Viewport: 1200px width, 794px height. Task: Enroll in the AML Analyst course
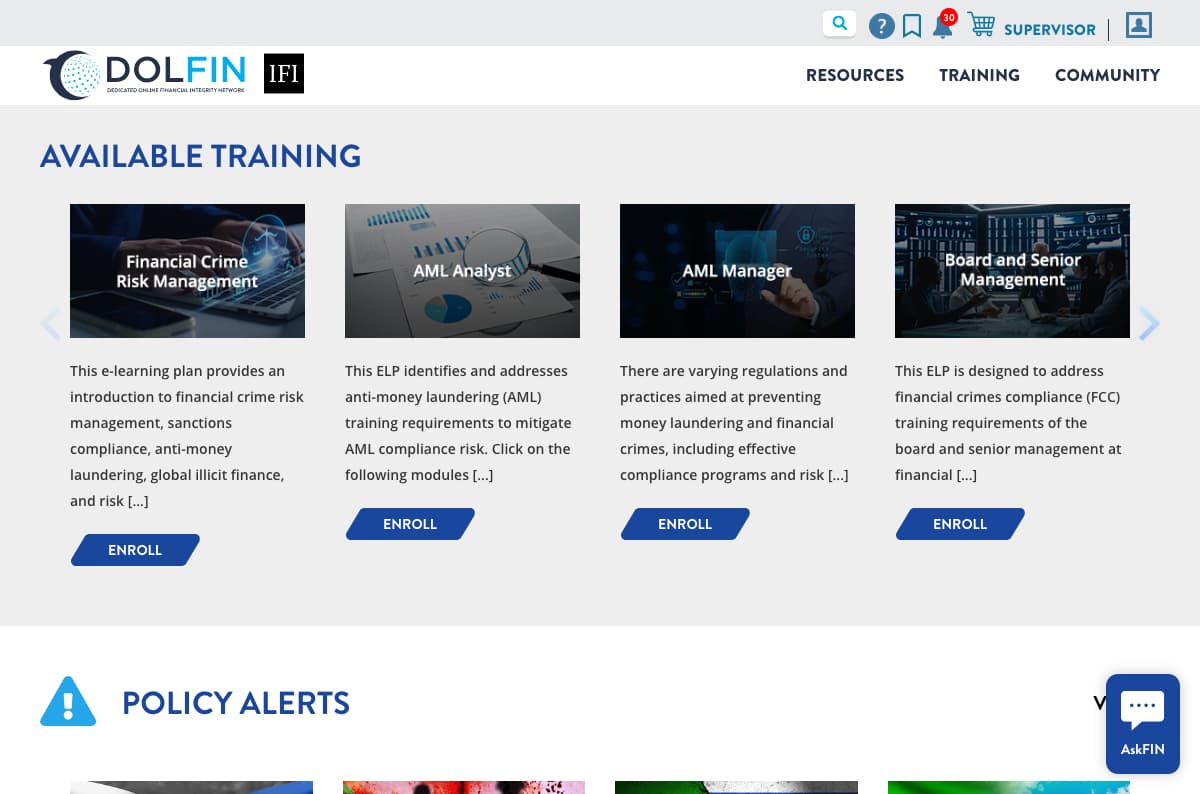(410, 523)
